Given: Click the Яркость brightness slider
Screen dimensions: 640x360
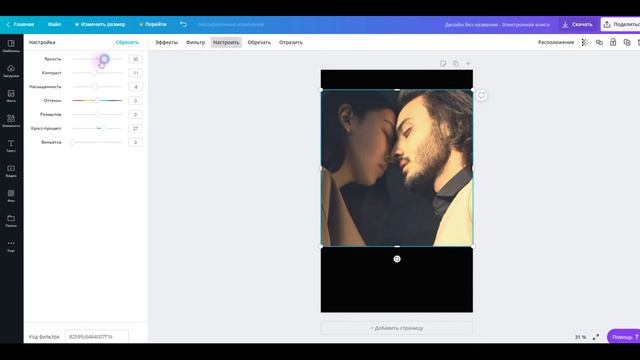Looking at the screenshot, I should [97, 59].
